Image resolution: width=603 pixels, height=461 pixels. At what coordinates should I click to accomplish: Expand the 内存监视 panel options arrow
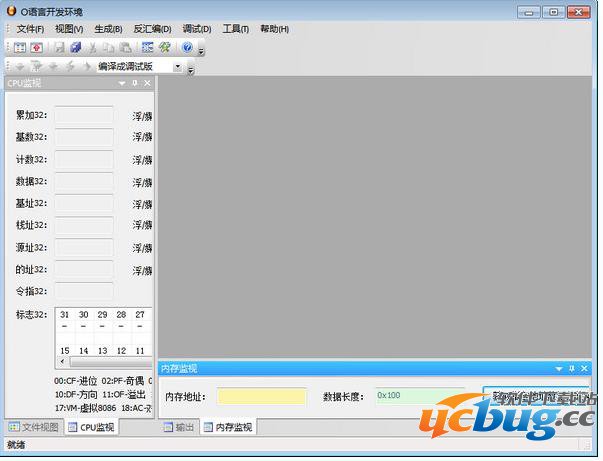coord(557,368)
